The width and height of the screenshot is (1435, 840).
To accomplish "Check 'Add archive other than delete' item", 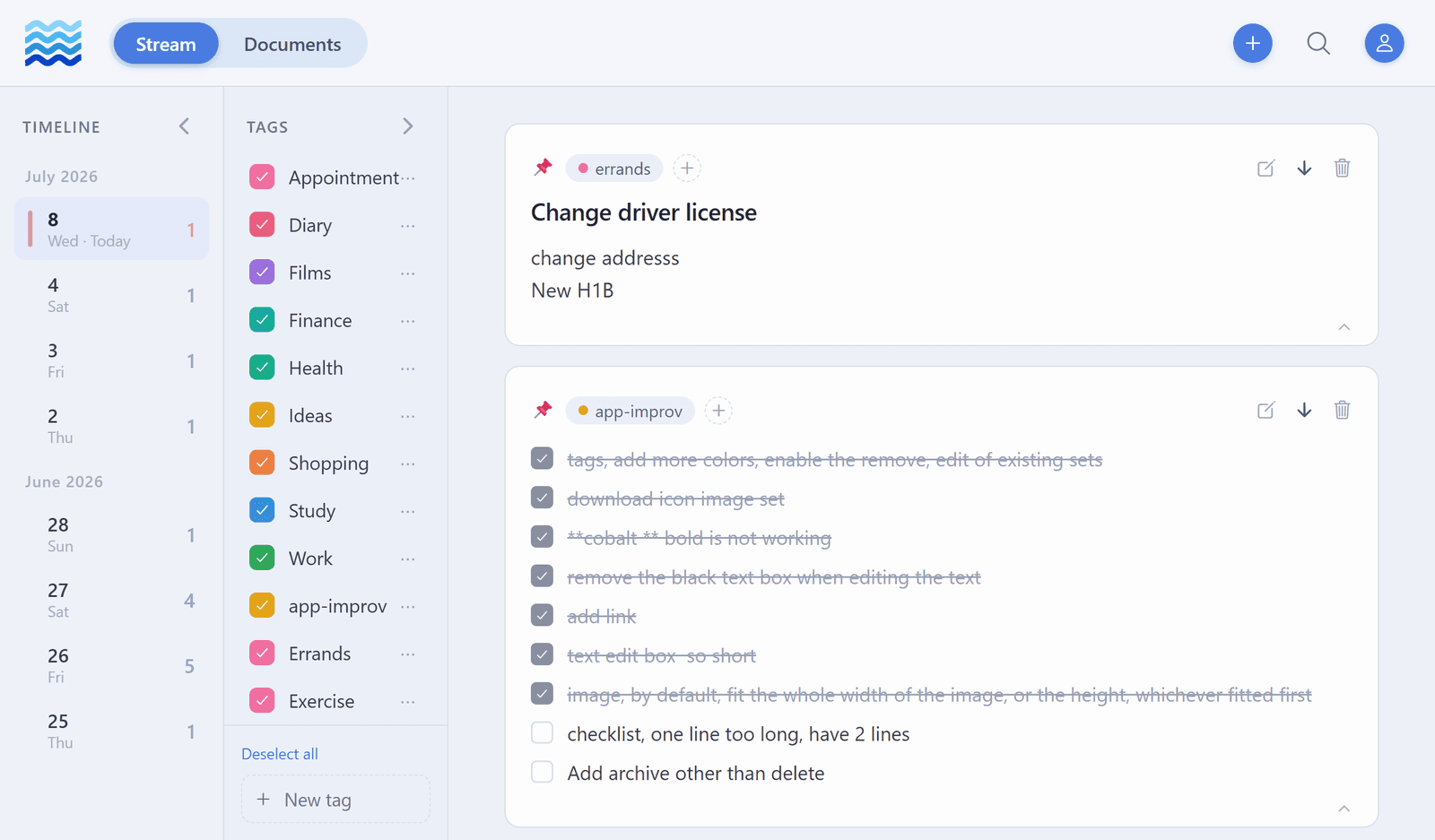I will (x=542, y=772).
